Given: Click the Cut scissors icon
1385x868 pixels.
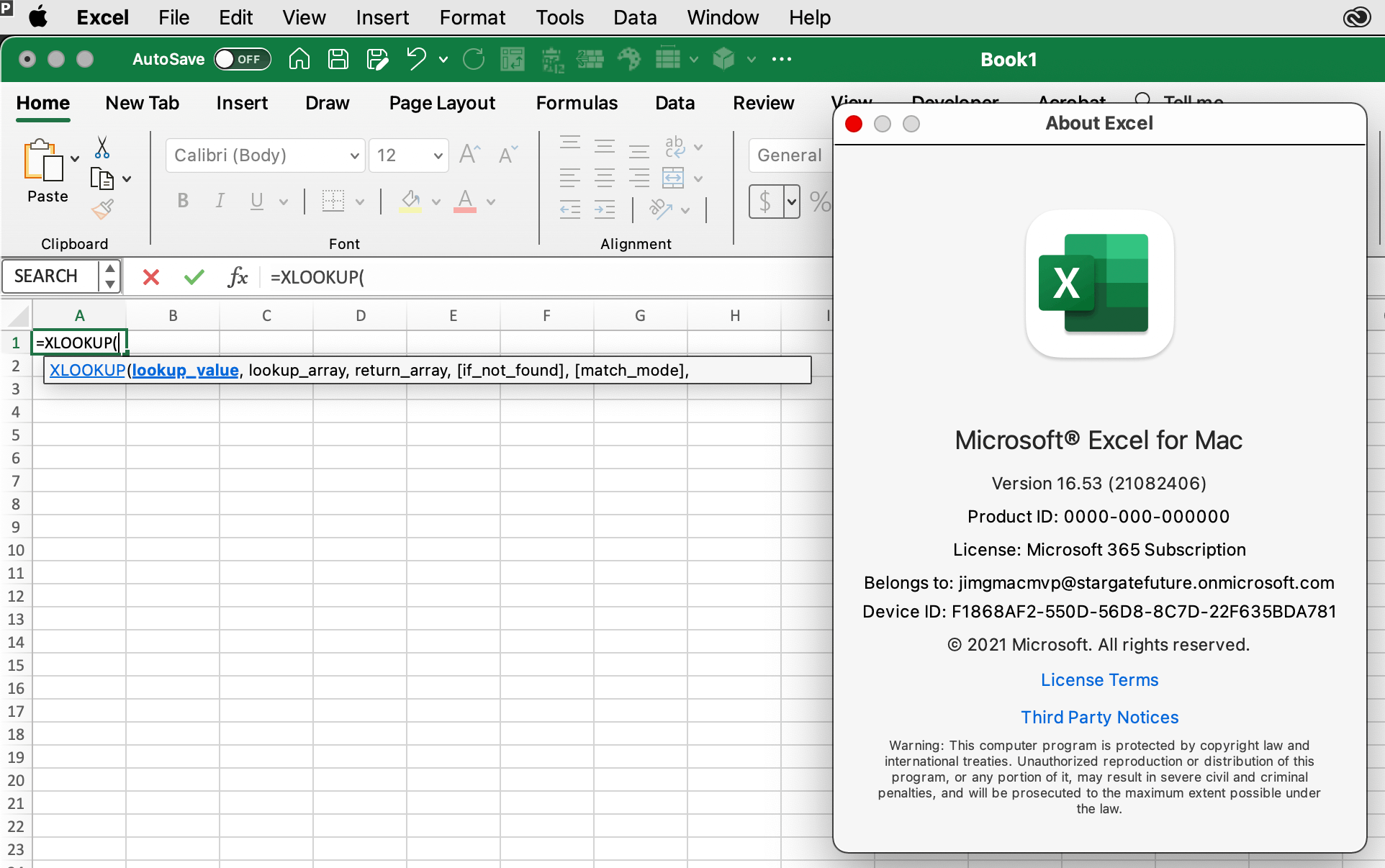Looking at the screenshot, I should [102, 148].
